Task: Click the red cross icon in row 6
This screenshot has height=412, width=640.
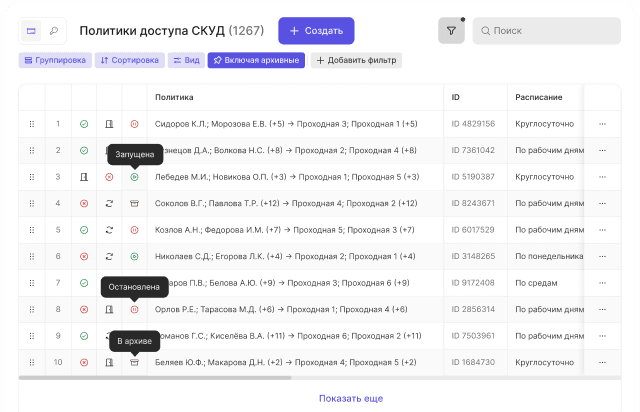Action: point(84,256)
